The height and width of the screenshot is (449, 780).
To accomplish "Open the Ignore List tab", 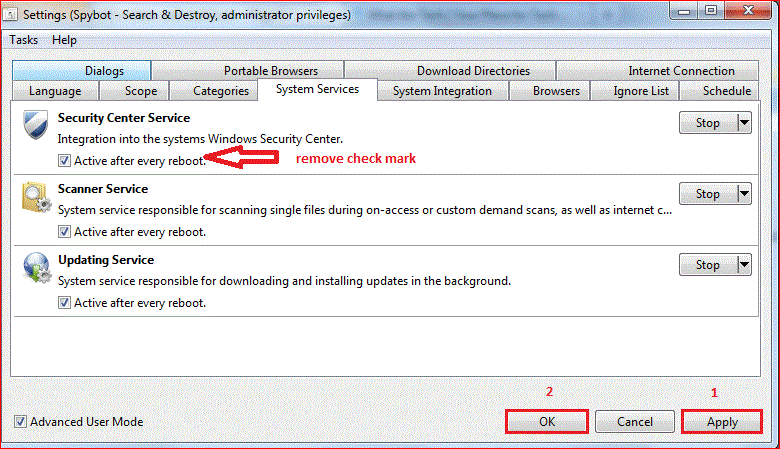I will click(634, 91).
